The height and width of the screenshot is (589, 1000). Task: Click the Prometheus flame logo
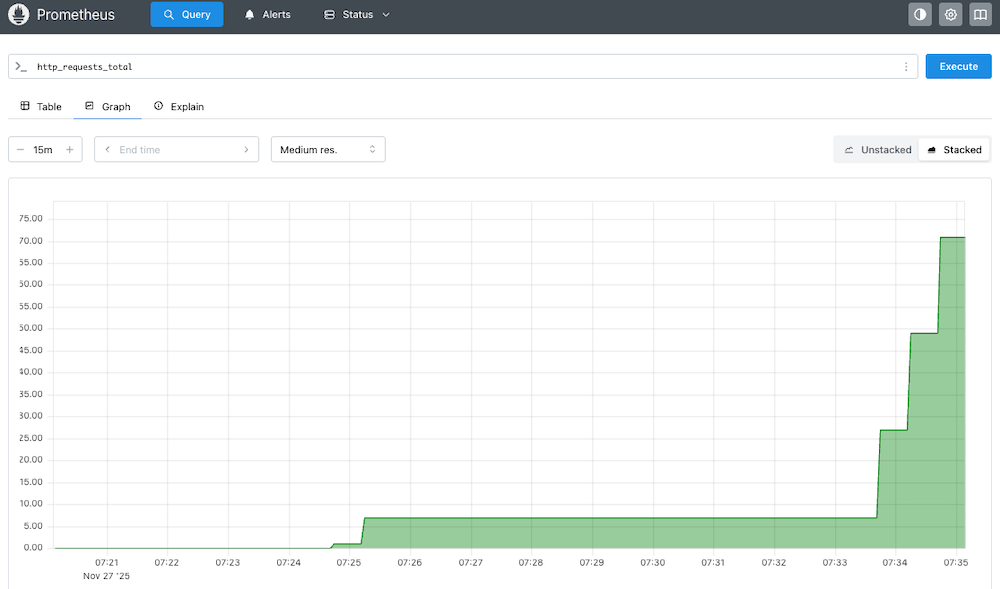[18, 15]
